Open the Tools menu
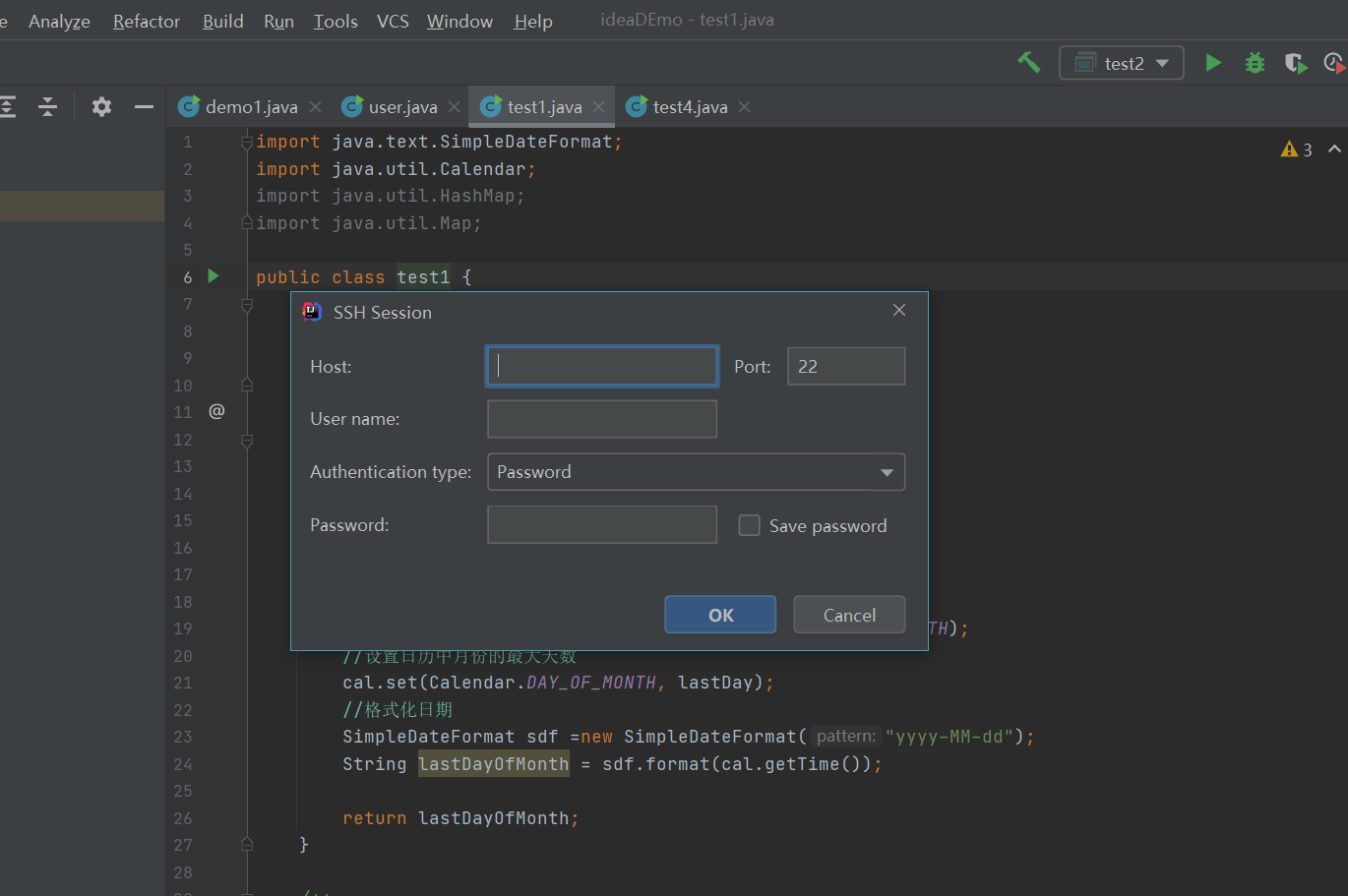This screenshot has width=1348, height=896. [x=336, y=21]
